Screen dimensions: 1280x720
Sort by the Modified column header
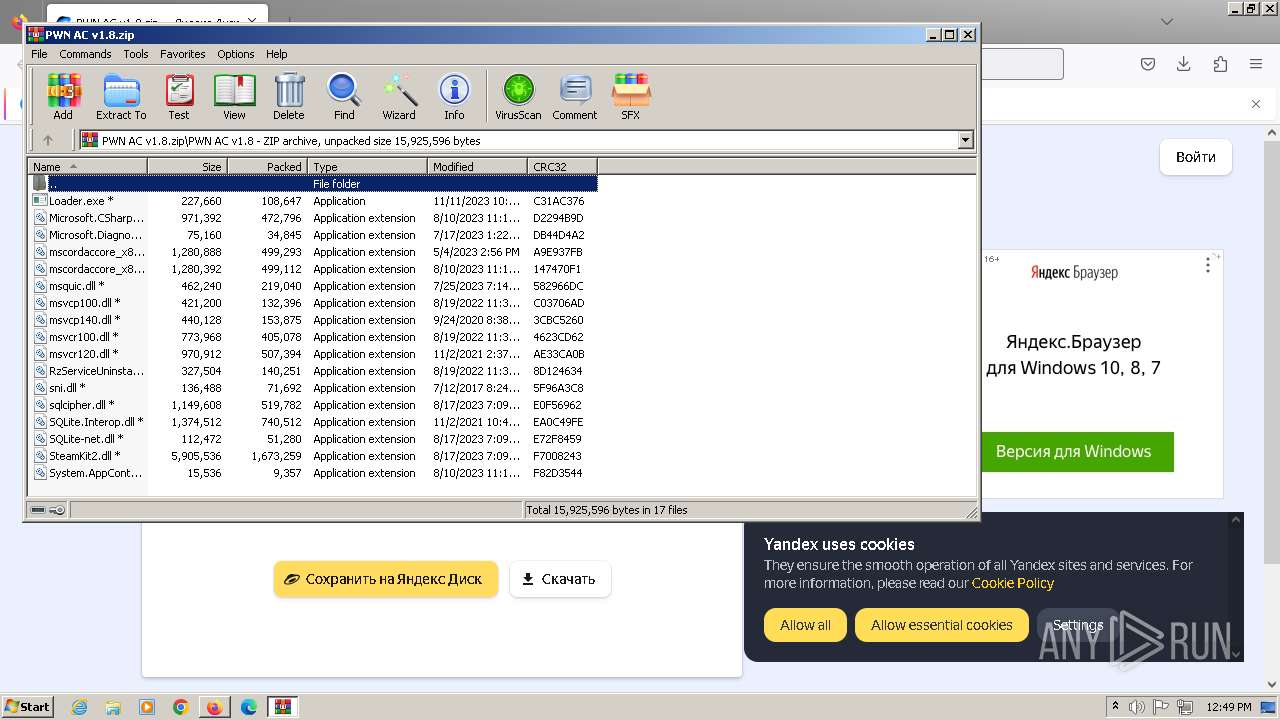(x=478, y=167)
